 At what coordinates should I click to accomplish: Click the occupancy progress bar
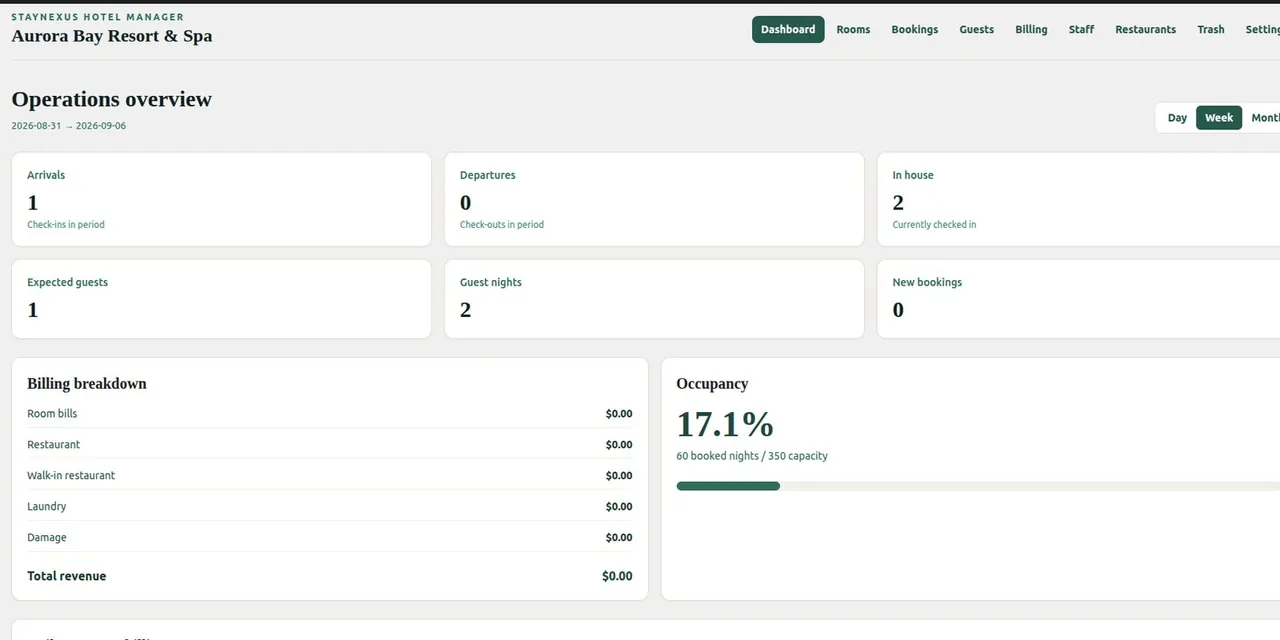(x=978, y=486)
